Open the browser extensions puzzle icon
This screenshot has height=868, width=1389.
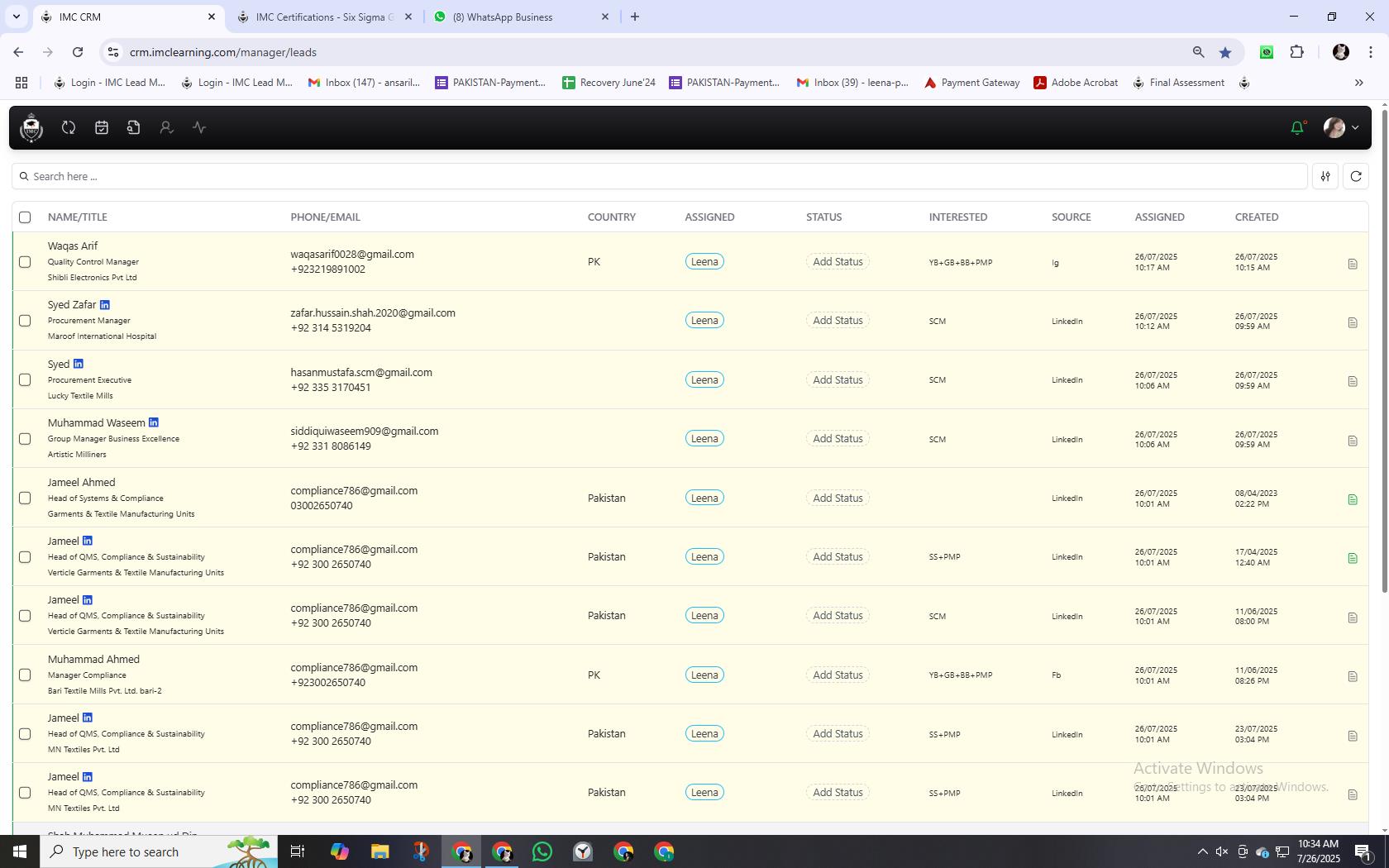pos(1297,52)
